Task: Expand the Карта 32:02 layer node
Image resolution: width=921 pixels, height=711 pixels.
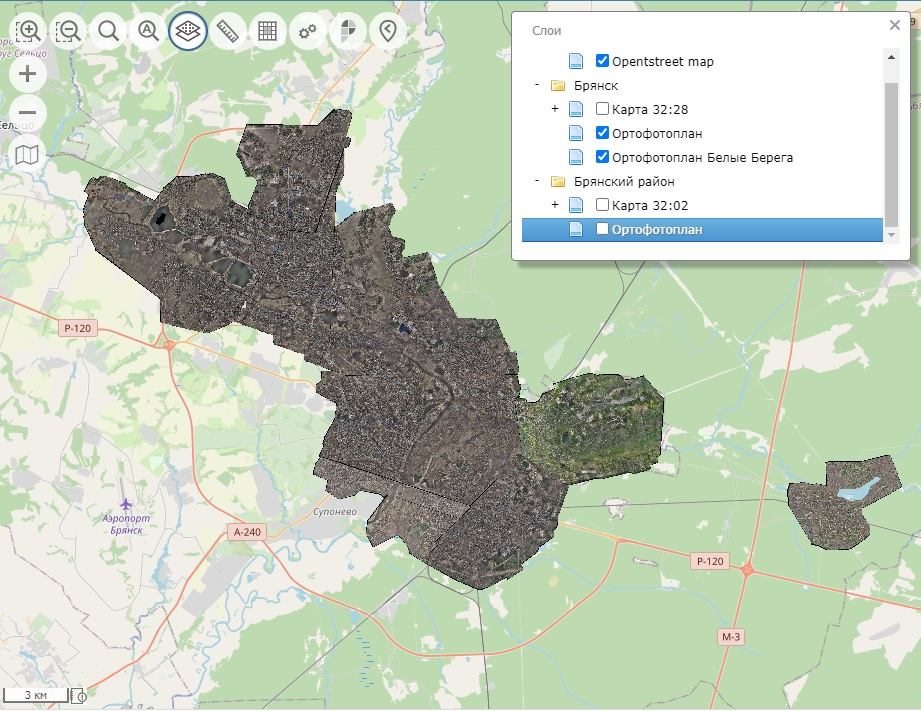Action: click(x=555, y=205)
